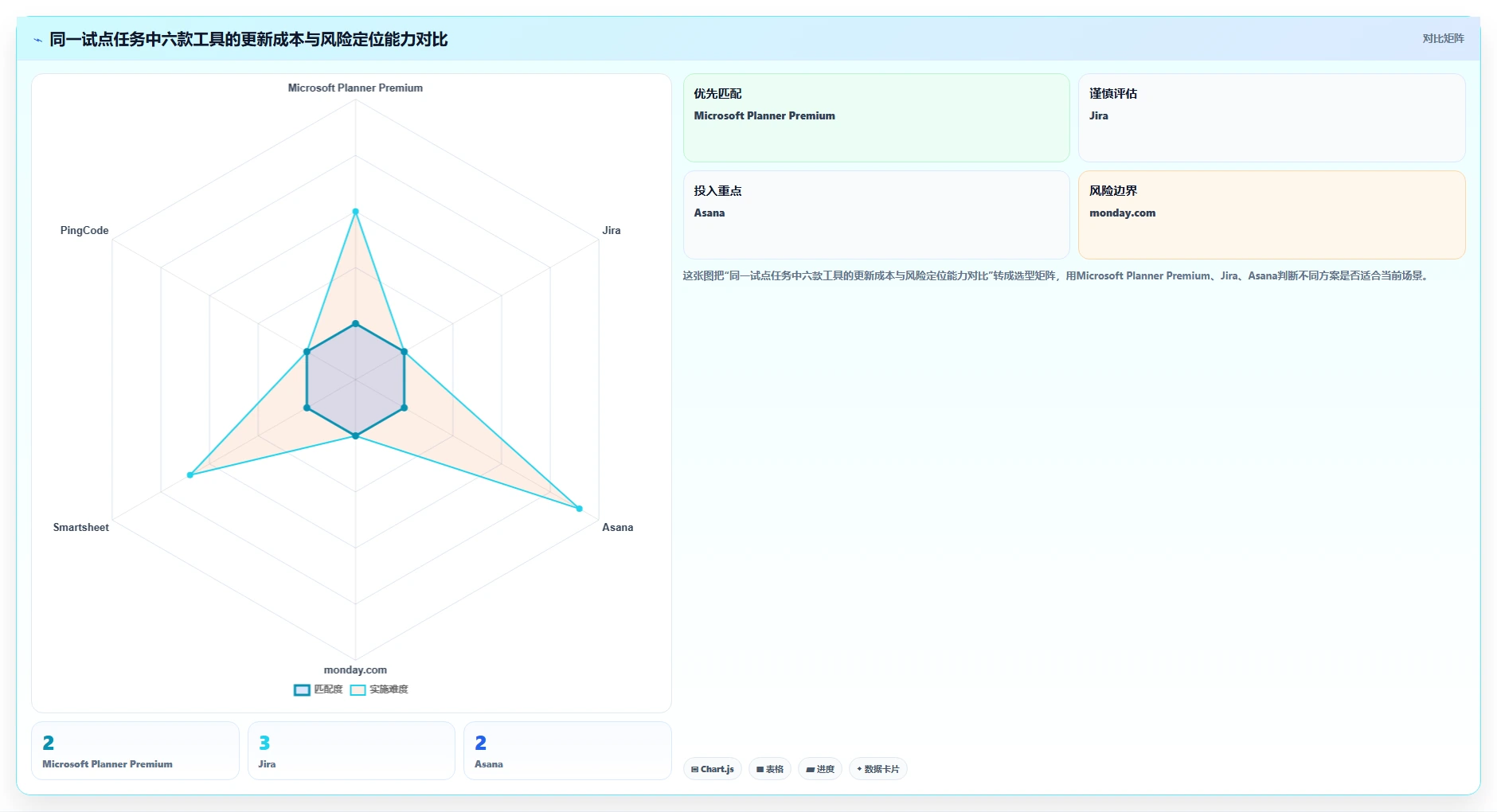
Task: Click the Chart.js tag chip
Action: pyautogui.click(x=713, y=769)
